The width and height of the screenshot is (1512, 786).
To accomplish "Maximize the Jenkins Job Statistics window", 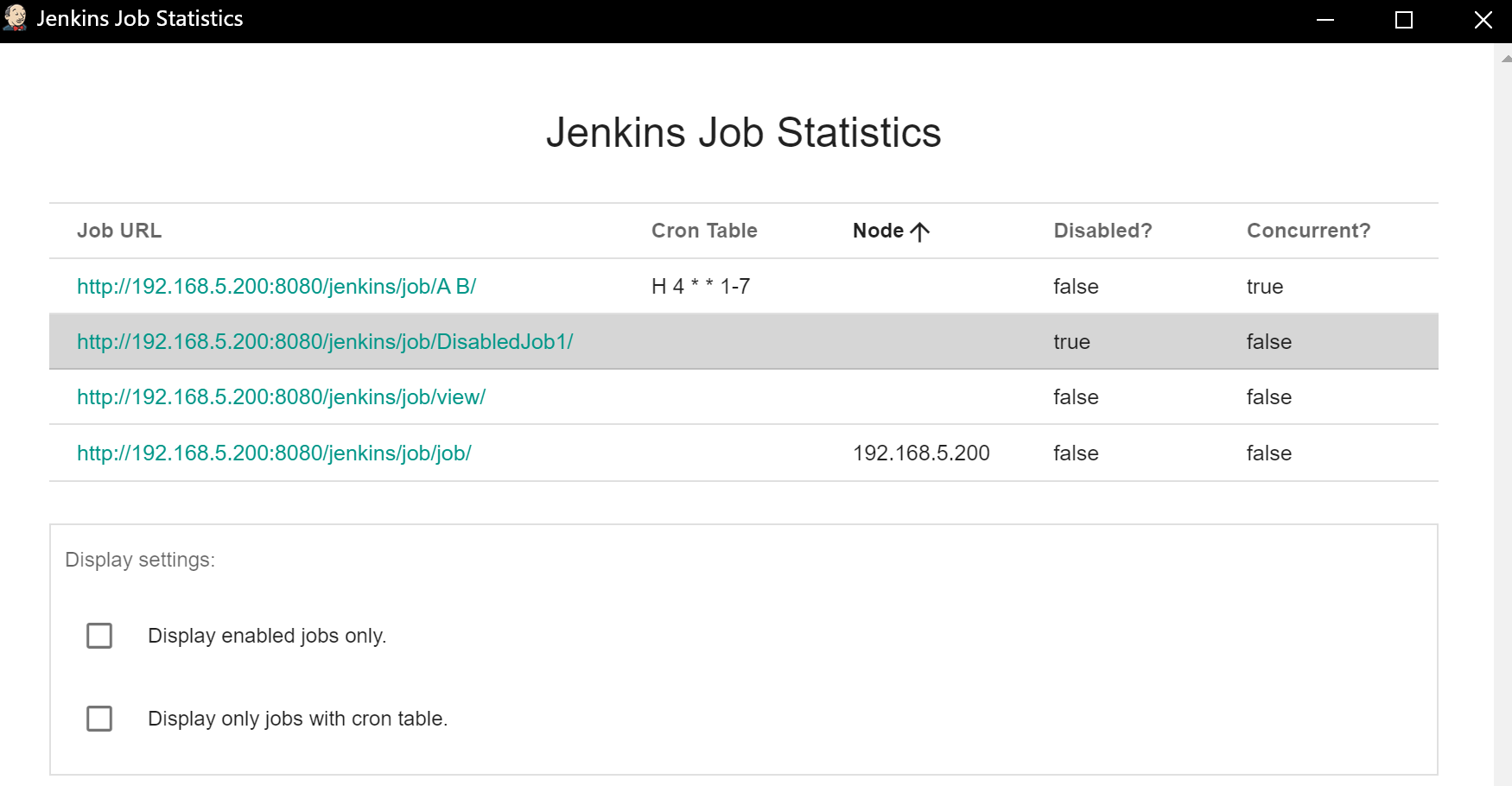I will point(1404,20).
